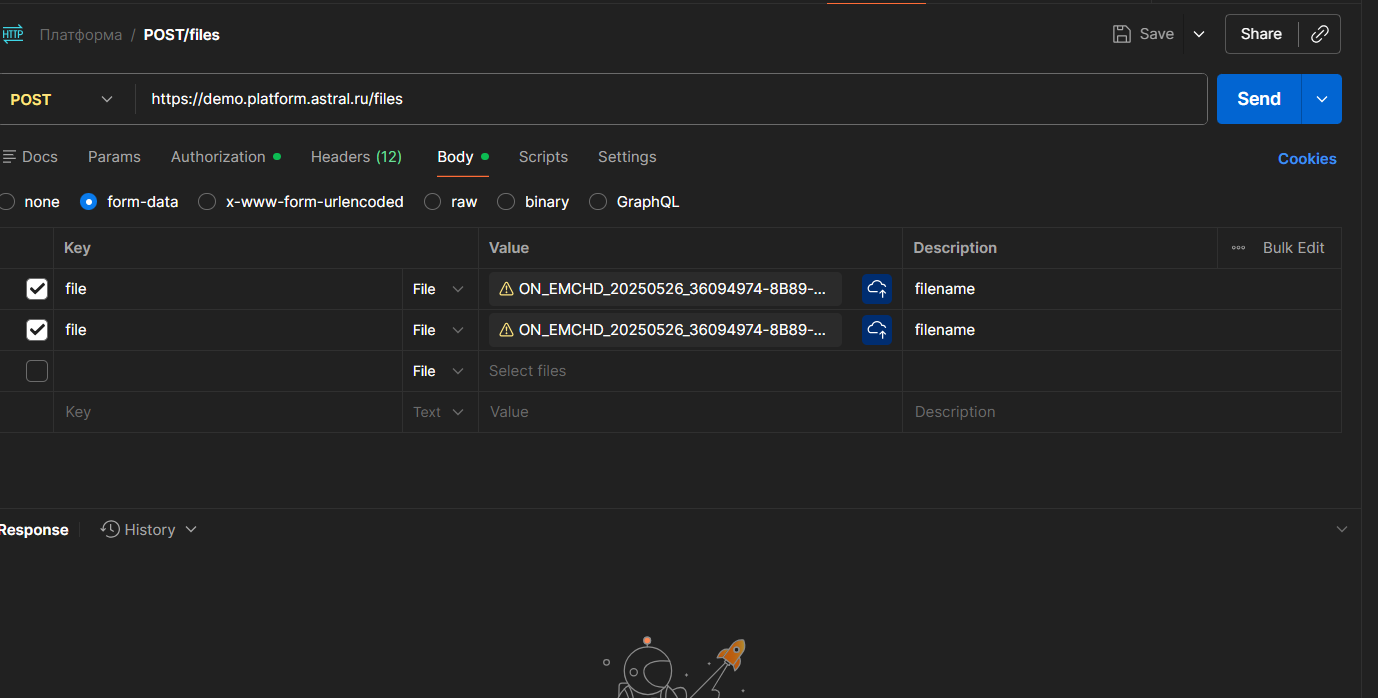Image resolution: width=1378 pixels, height=698 pixels.
Task: Open the Headers (12) tab
Action: [356, 157]
